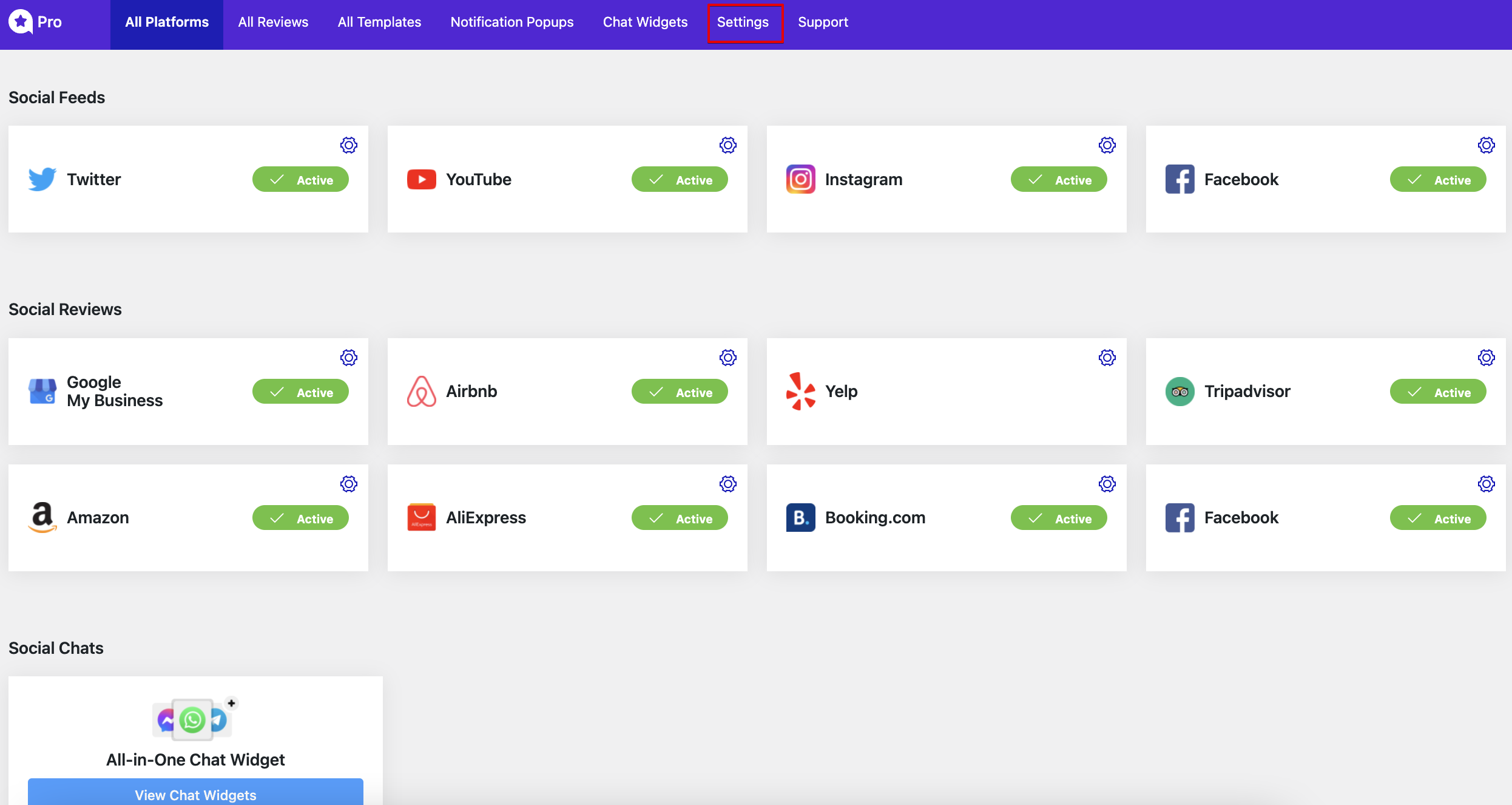Open settings gear on YouTube card

[x=728, y=145]
